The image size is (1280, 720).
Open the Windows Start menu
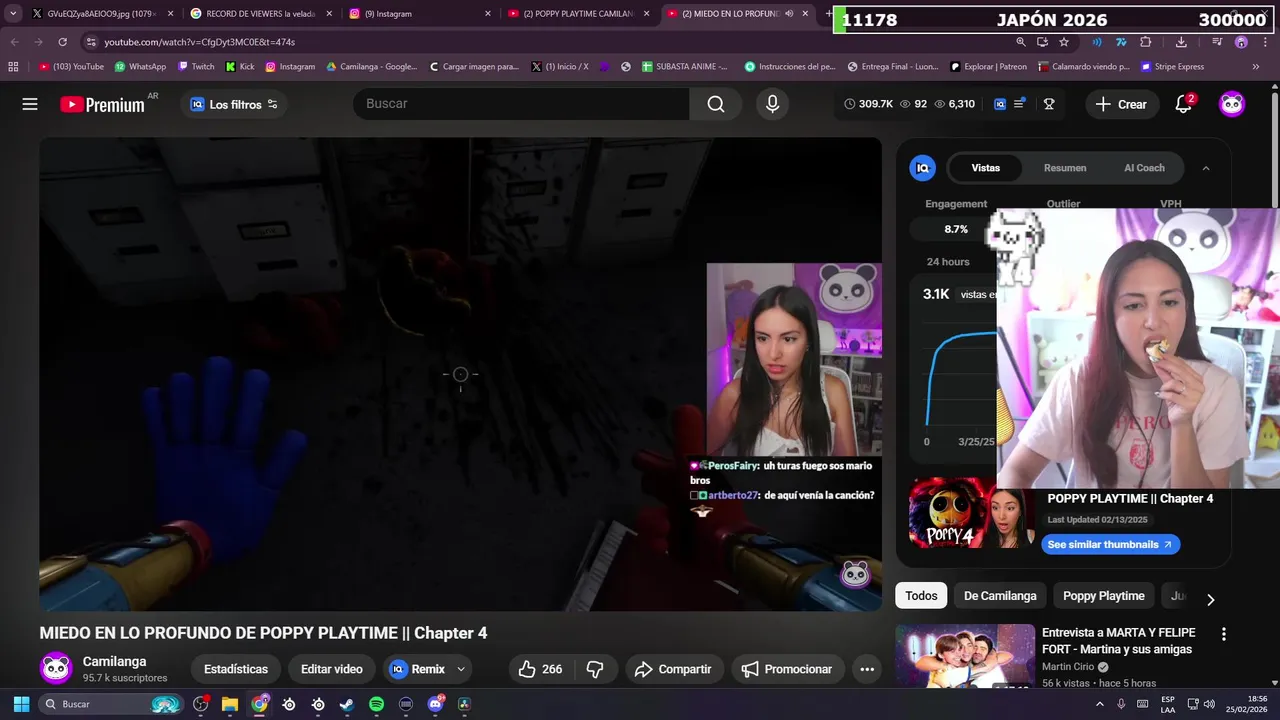(x=21, y=704)
